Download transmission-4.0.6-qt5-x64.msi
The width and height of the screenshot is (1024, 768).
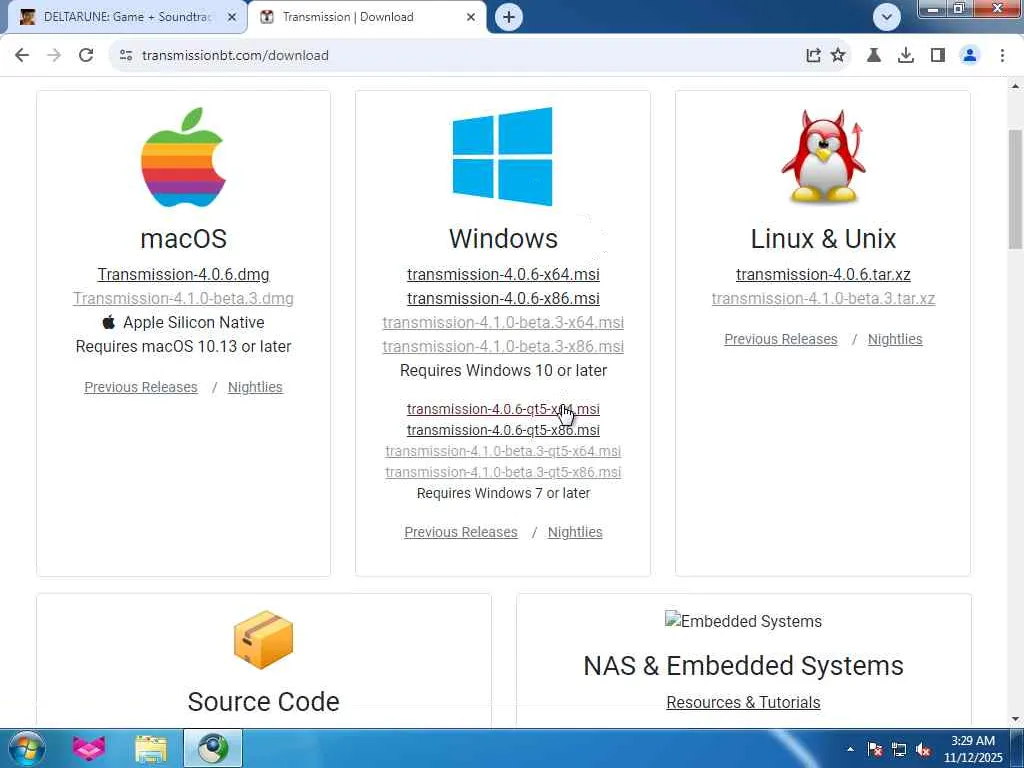tap(504, 409)
